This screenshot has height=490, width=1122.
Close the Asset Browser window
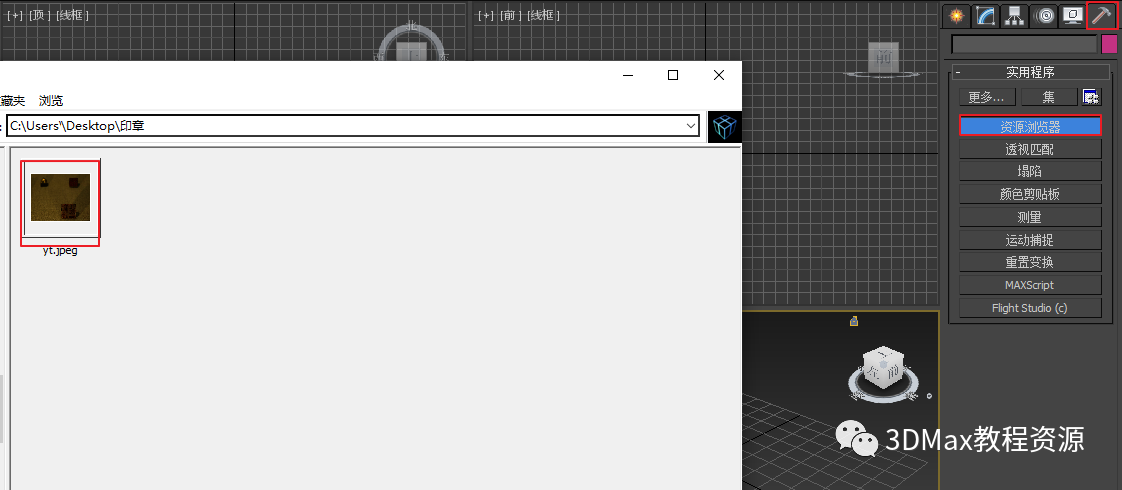718,75
